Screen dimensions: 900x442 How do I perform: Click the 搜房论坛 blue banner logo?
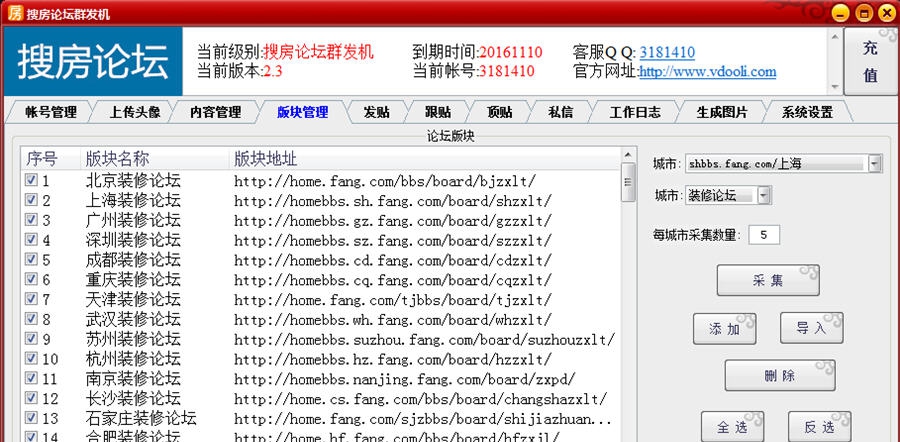coord(93,61)
